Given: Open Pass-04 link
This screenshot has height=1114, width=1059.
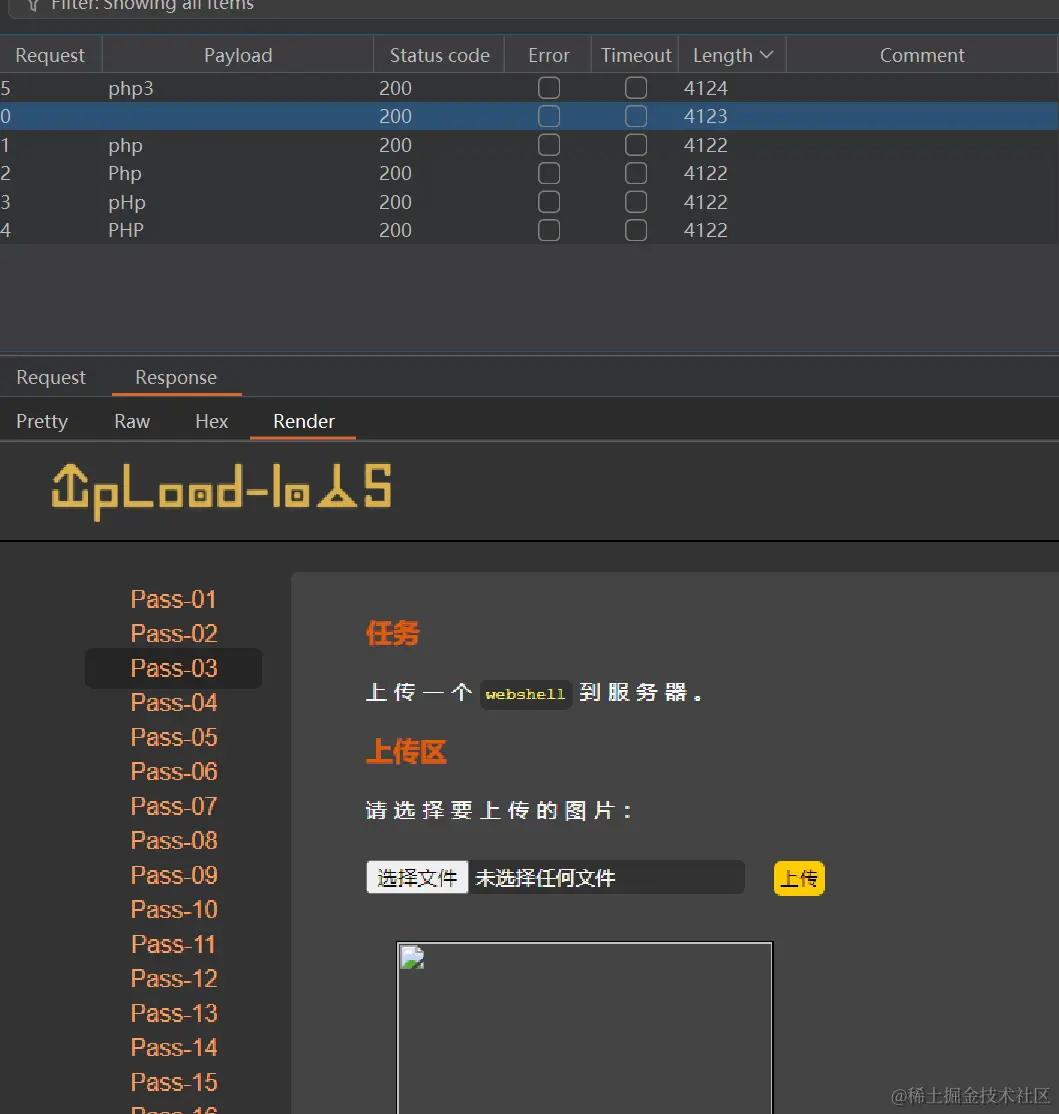Looking at the screenshot, I should [x=174, y=702].
